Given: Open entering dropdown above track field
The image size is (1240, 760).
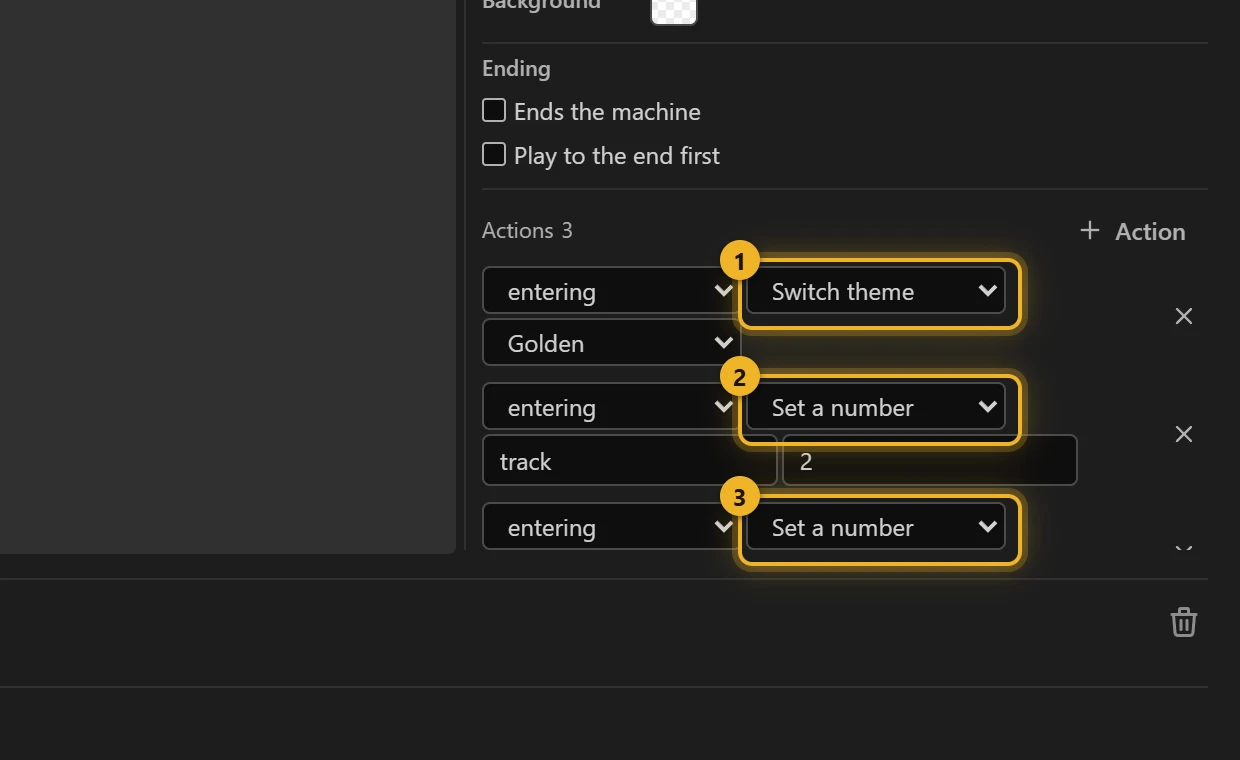Looking at the screenshot, I should pos(611,407).
